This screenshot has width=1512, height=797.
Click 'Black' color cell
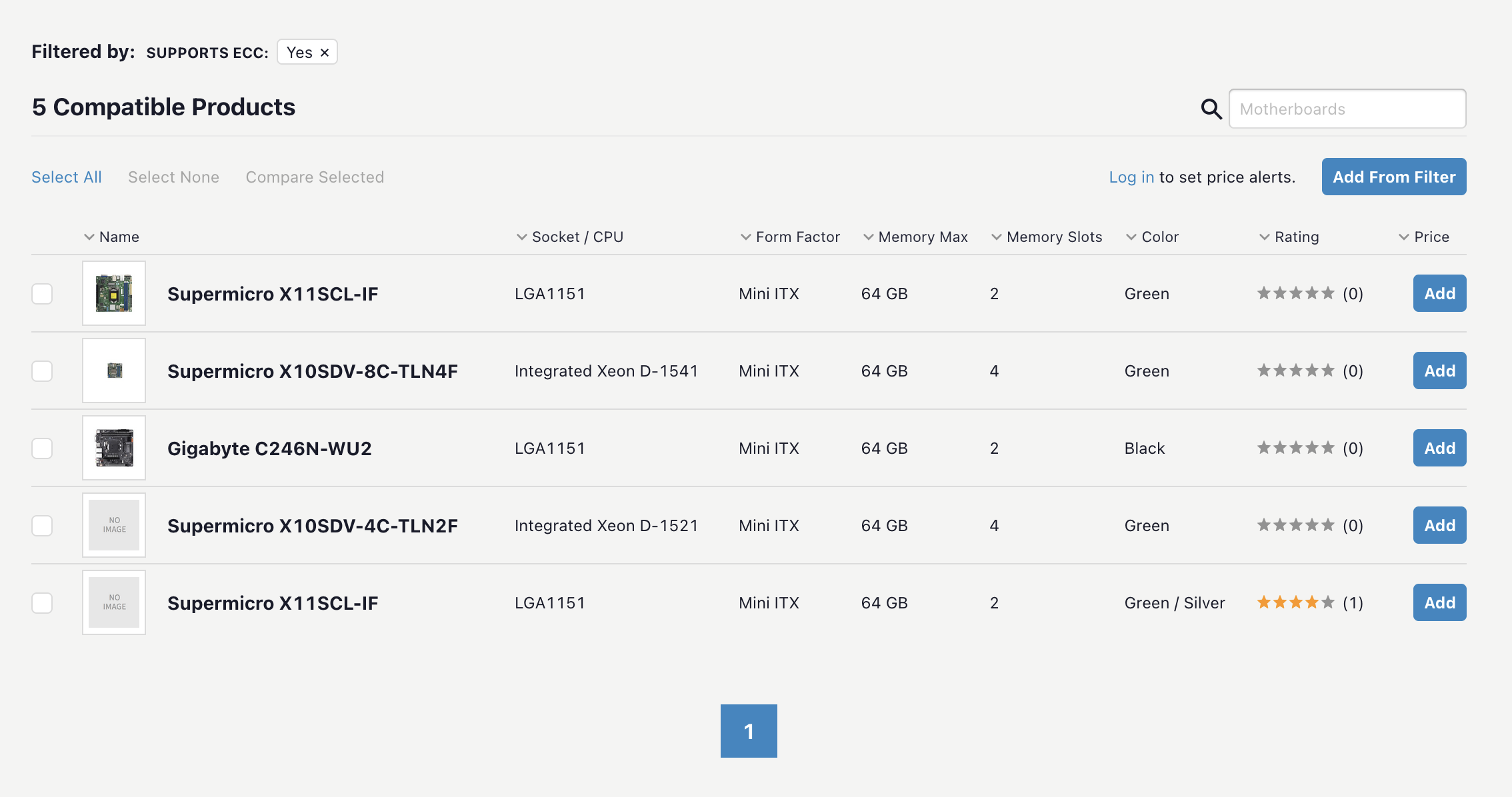1145,448
